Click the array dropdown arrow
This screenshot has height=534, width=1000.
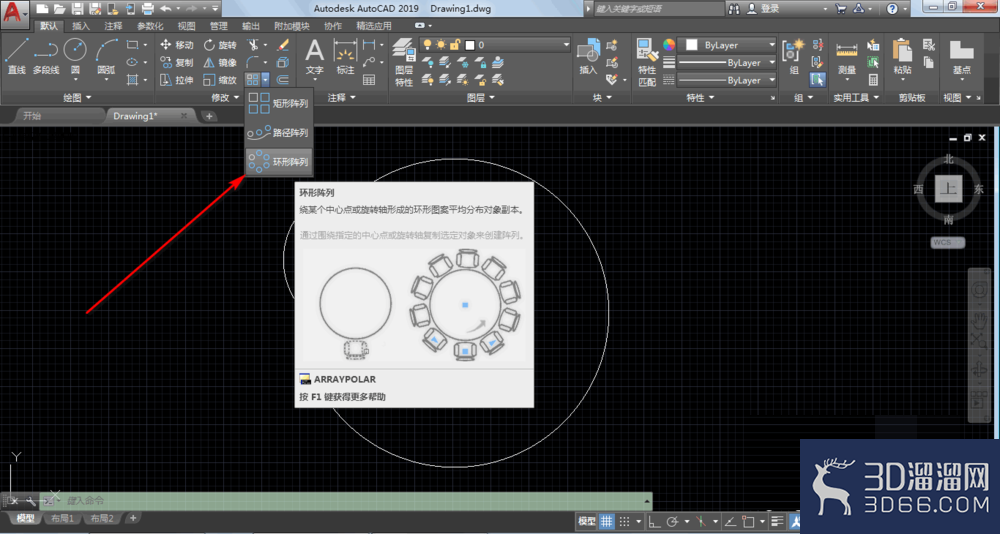265,80
